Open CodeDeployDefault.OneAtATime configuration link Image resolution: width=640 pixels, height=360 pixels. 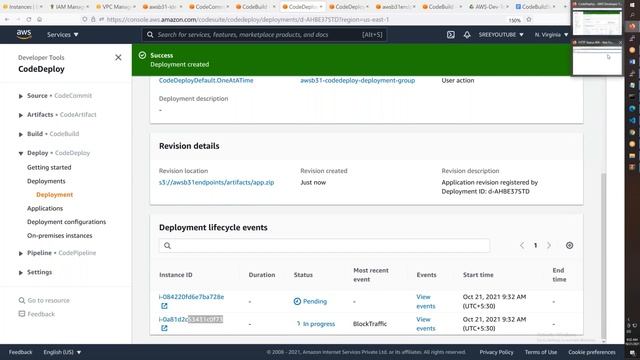206,80
